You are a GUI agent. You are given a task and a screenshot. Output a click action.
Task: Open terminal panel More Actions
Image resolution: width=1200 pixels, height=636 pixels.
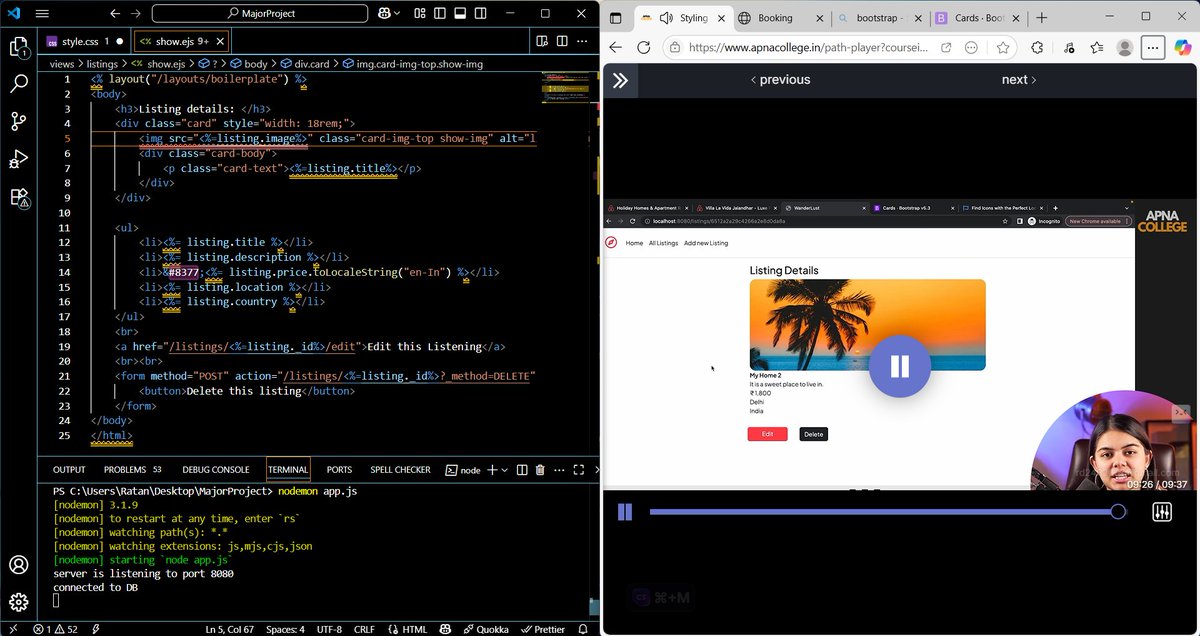coord(558,469)
